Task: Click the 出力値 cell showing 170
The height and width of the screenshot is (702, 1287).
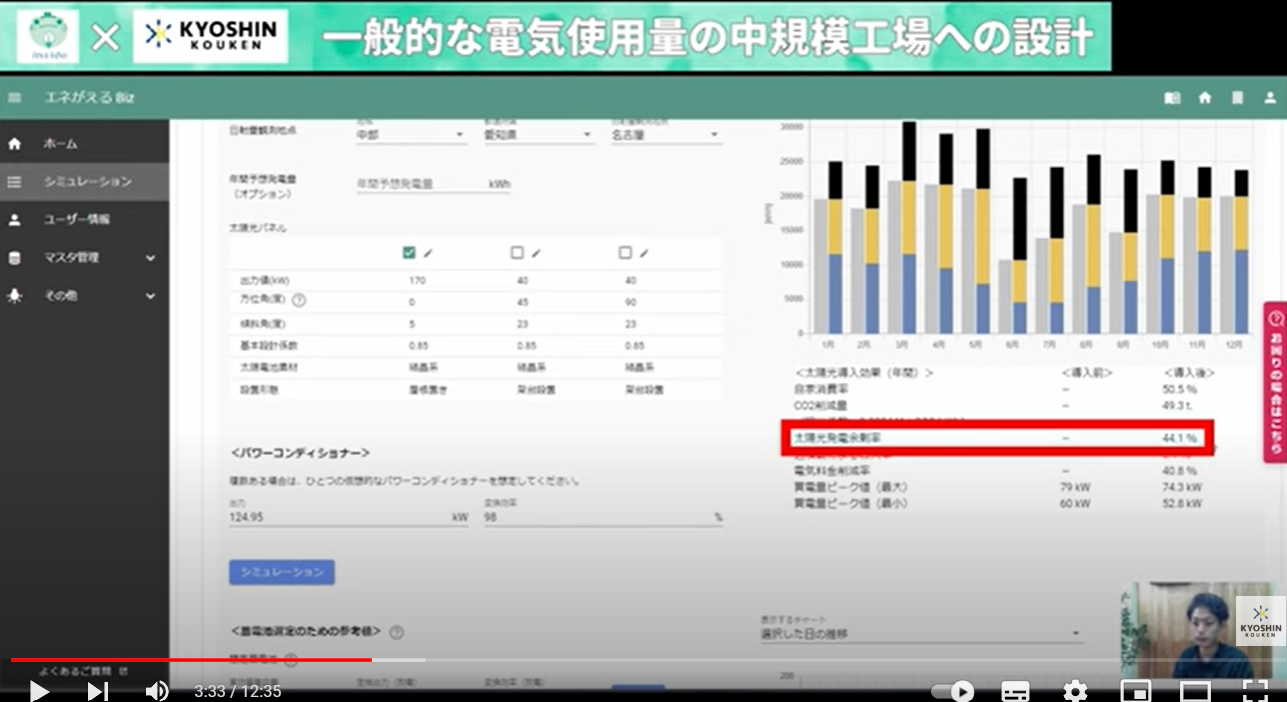Action: [417, 281]
